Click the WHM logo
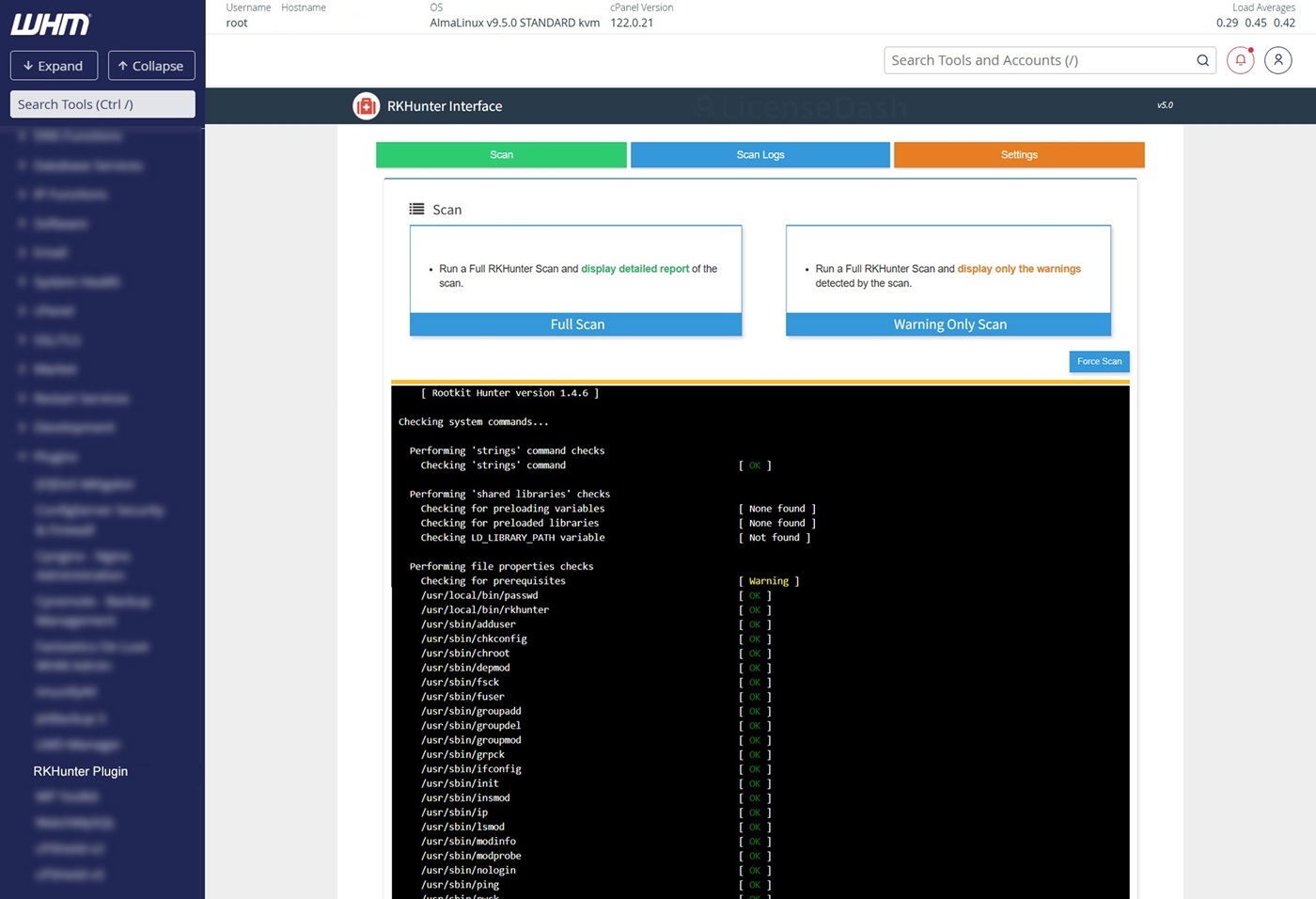This screenshot has height=899, width=1316. [51, 24]
